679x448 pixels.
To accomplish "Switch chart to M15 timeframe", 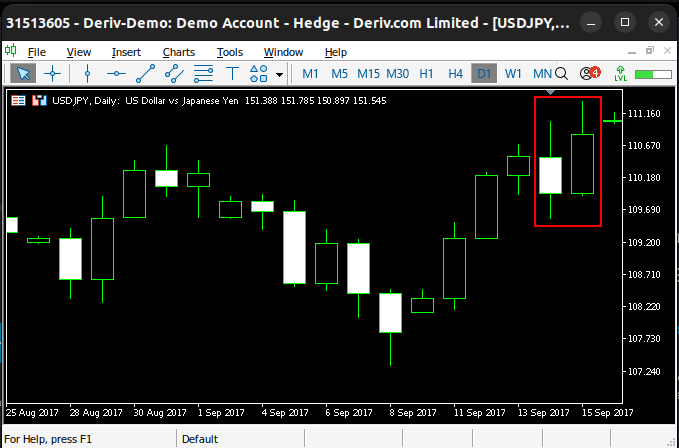I will [368, 74].
